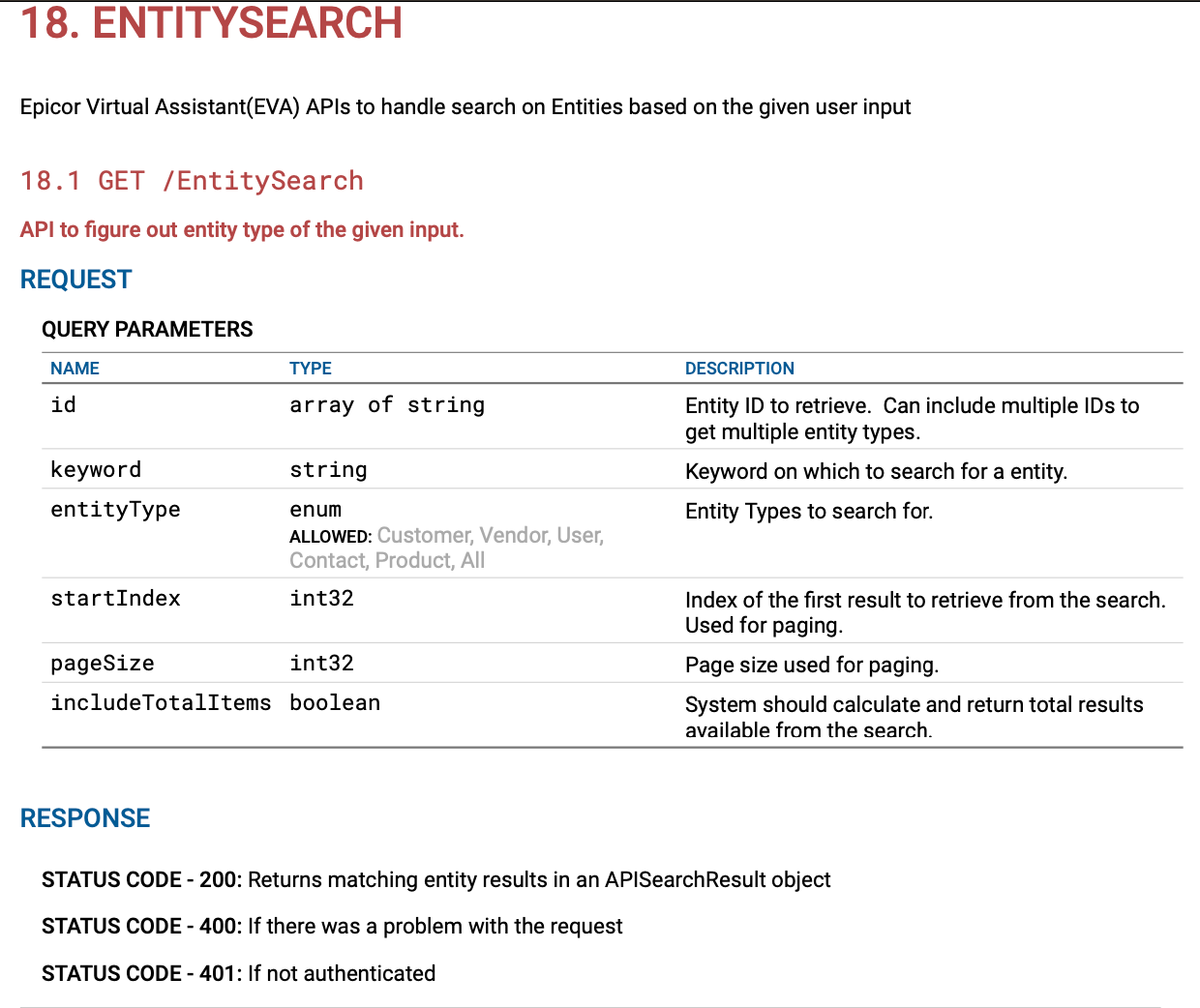
Task: Click the REQUEST section heading
Action: (x=75, y=280)
